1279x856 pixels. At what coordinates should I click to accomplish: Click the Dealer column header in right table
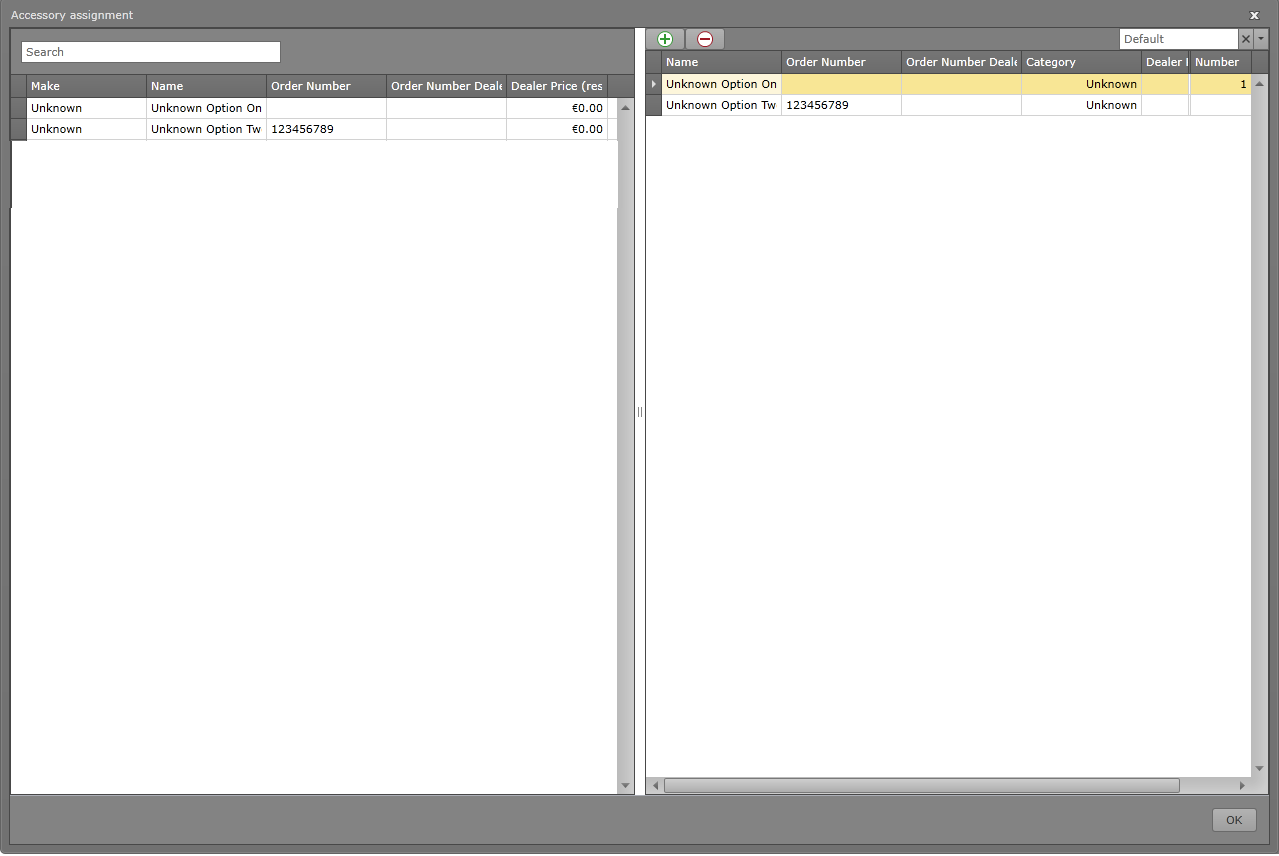point(1165,62)
